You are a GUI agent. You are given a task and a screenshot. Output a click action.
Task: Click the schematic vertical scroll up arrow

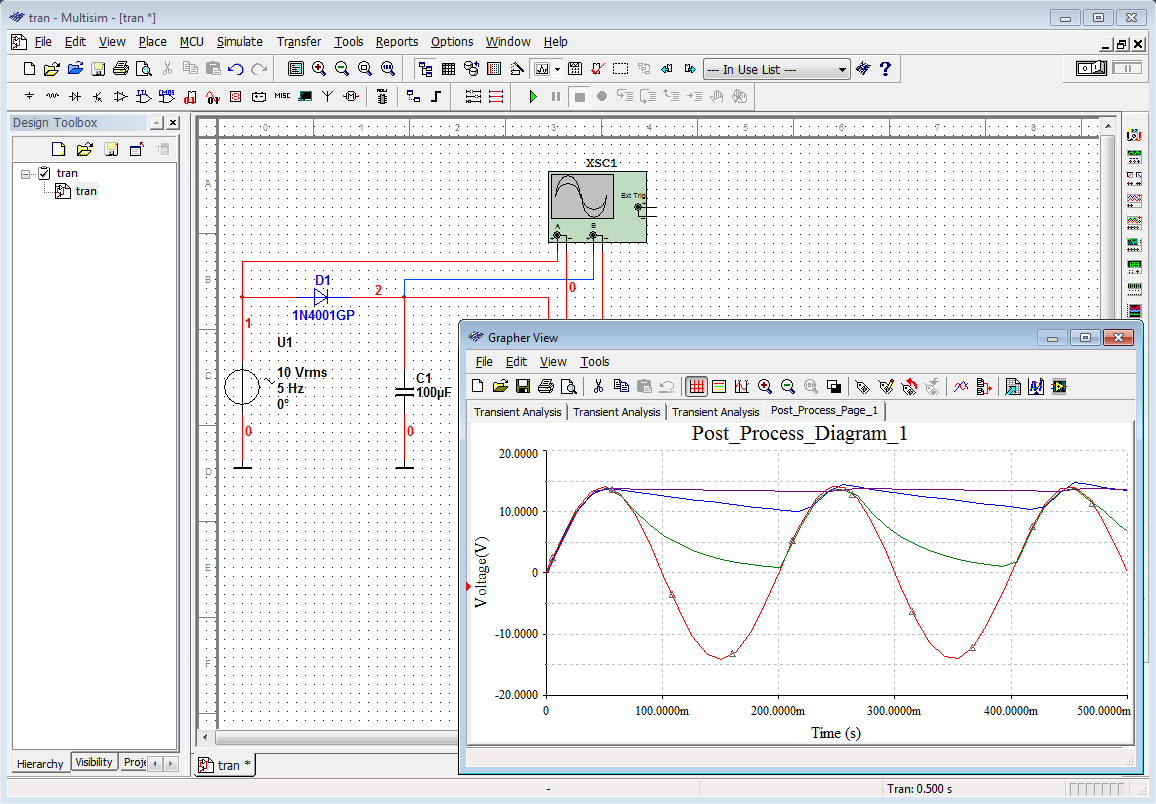coord(1108,126)
